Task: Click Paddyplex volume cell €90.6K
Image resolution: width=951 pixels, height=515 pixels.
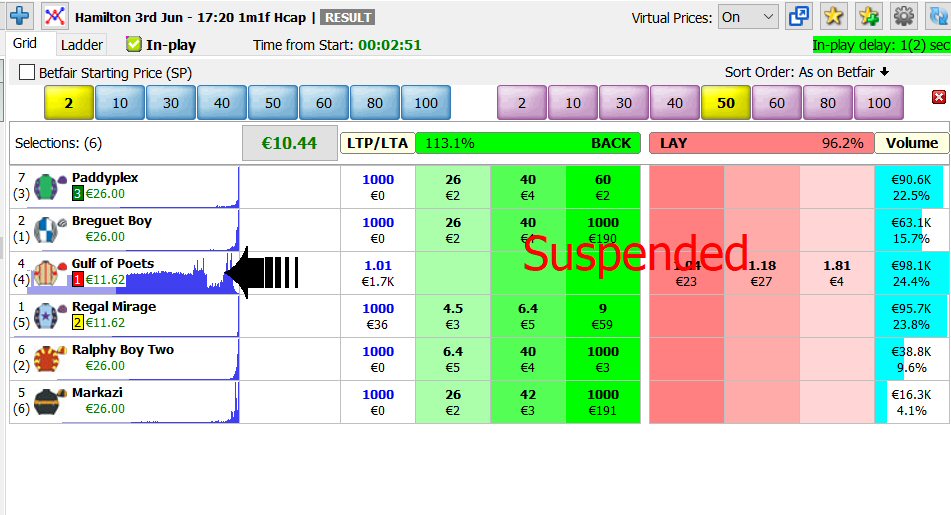Action: (912, 187)
